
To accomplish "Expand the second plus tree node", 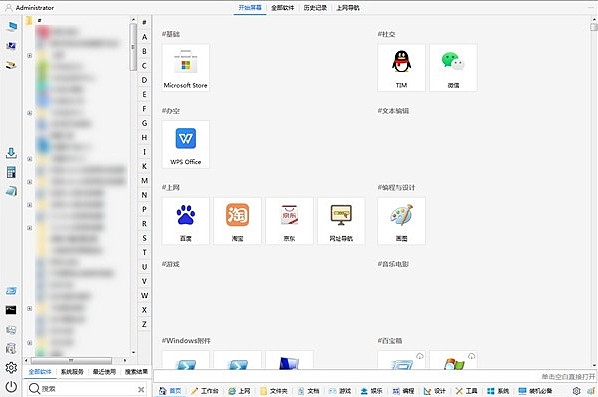I will click(x=29, y=113).
